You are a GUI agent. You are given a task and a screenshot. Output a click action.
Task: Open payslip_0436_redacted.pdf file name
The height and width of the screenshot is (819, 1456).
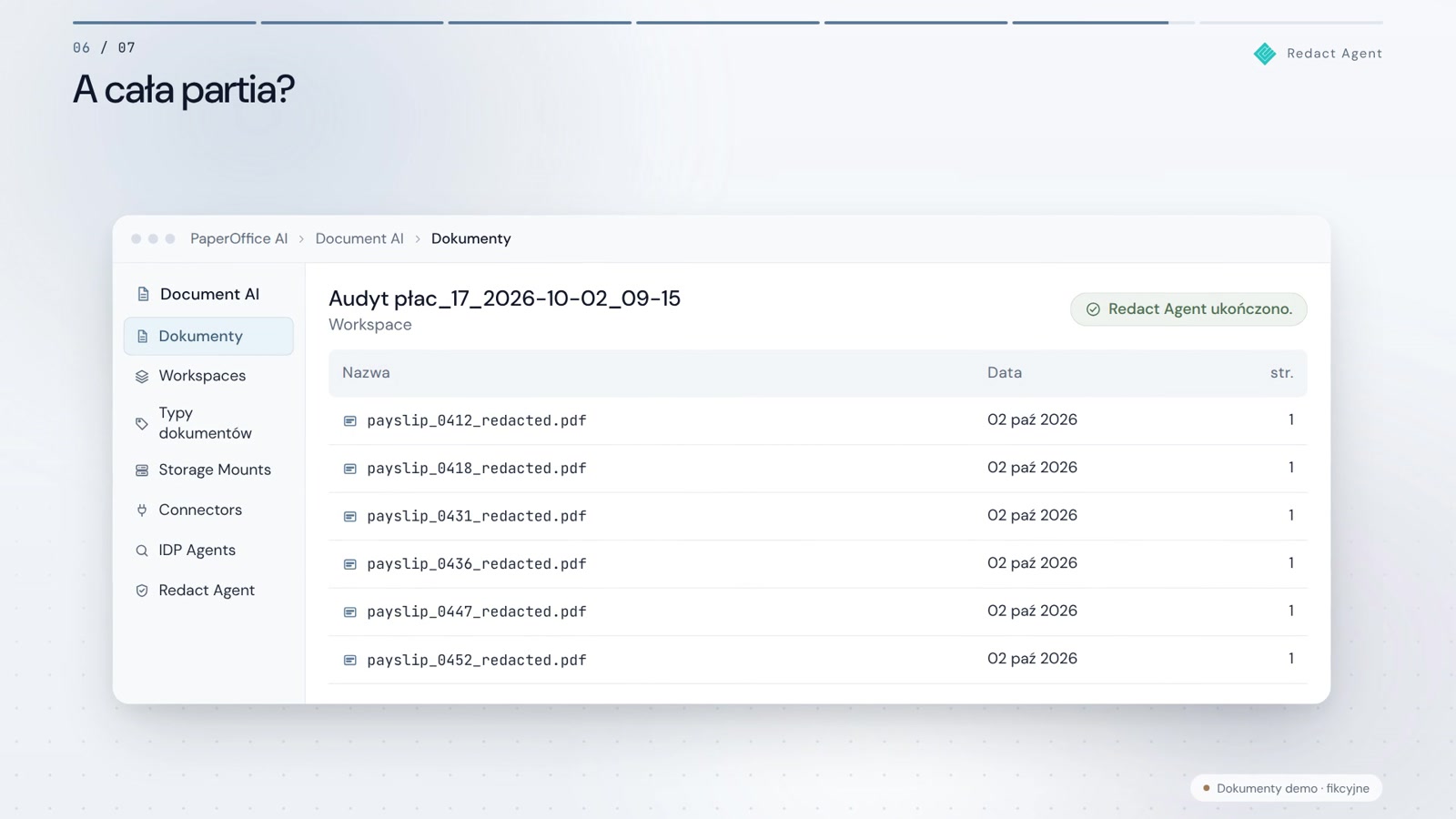pyautogui.click(x=477, y=564)
